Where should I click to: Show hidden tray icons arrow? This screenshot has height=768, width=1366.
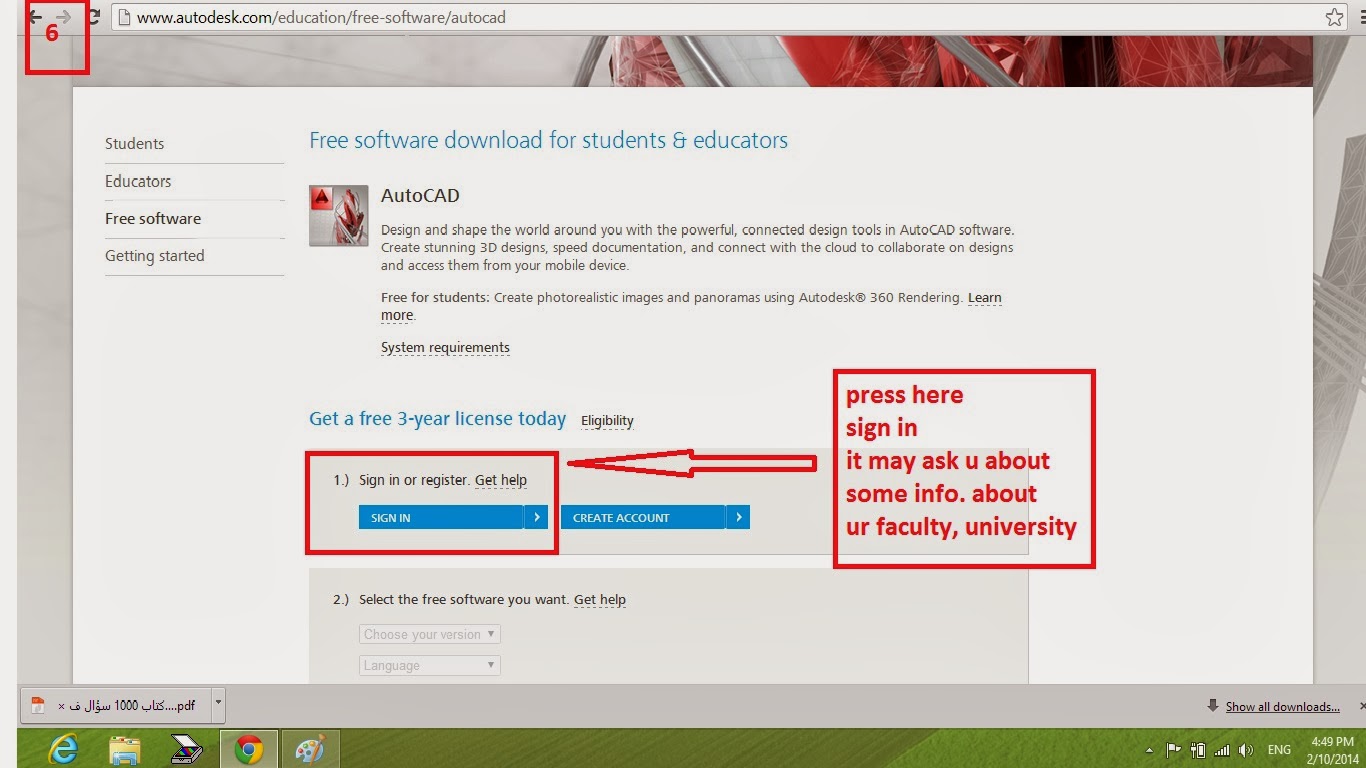pyautogui.click(x=1150, y=750)
